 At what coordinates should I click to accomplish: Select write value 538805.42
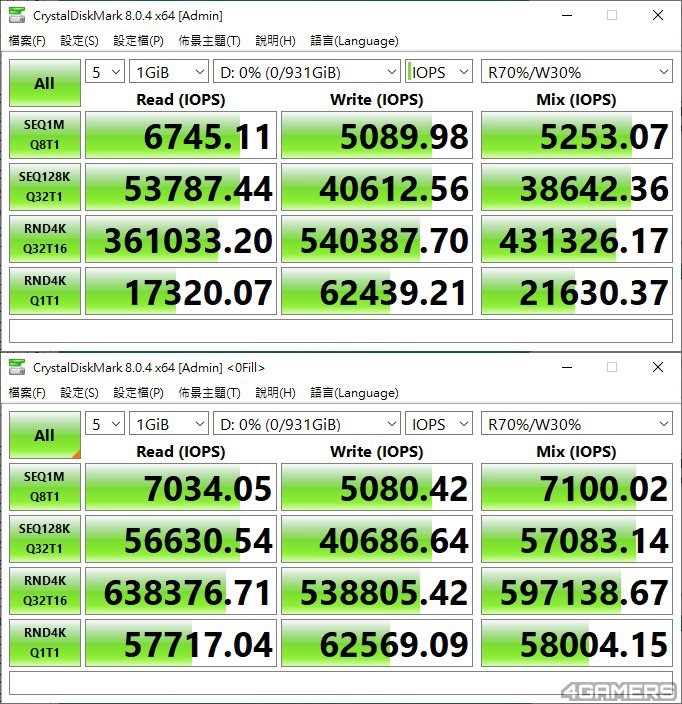[x=377, y=591]
